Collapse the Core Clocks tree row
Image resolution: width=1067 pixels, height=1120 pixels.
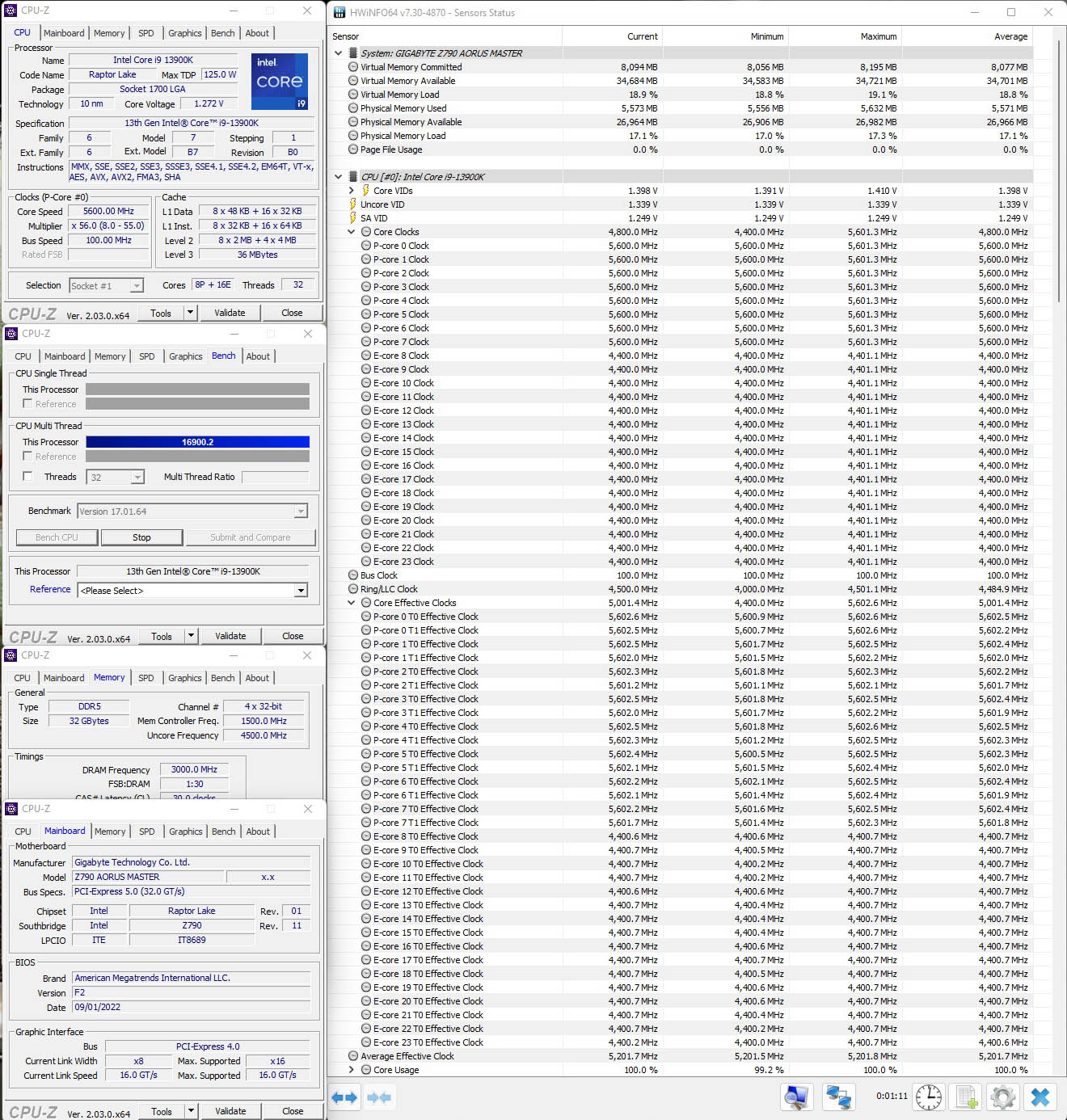click(352, 232)
